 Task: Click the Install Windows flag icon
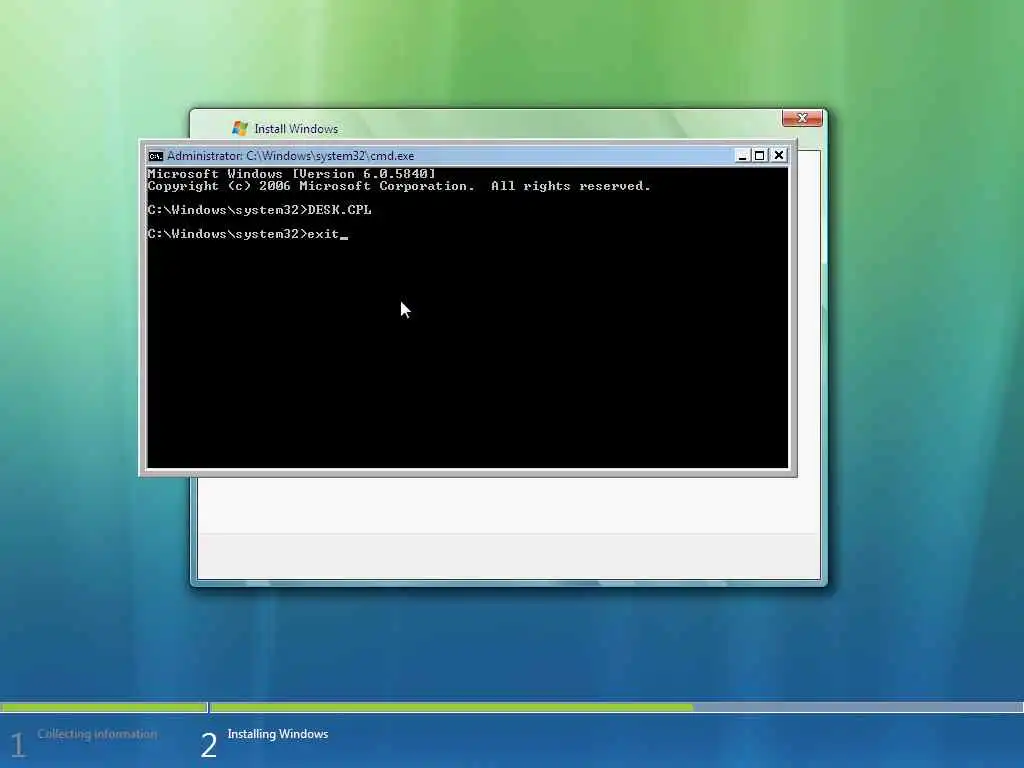tap(240, 129)
